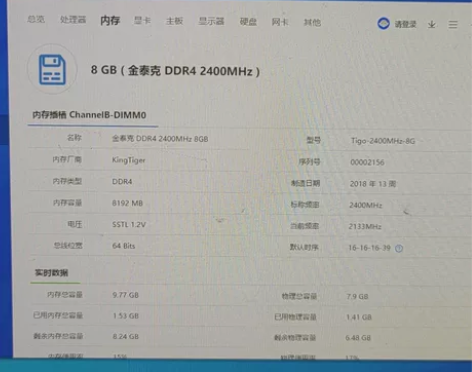Open the 显卡 graphics card tab
The image size is (472, 372).
[x=142, y=21]
